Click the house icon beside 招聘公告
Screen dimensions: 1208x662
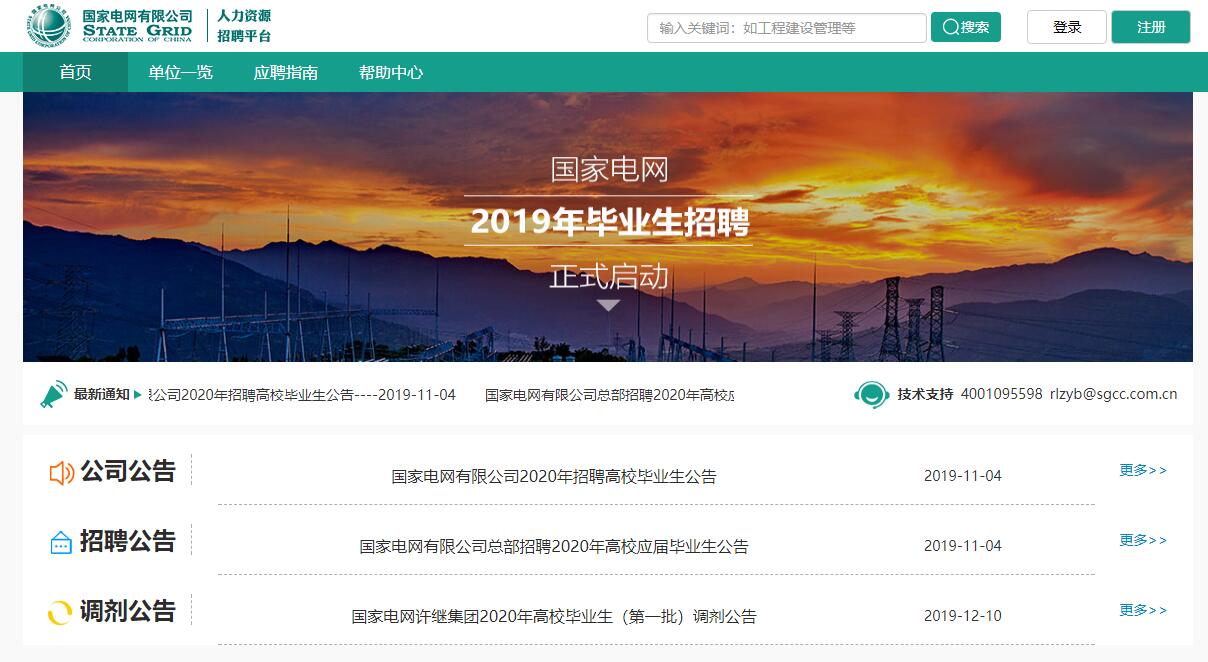coord(61,542)
